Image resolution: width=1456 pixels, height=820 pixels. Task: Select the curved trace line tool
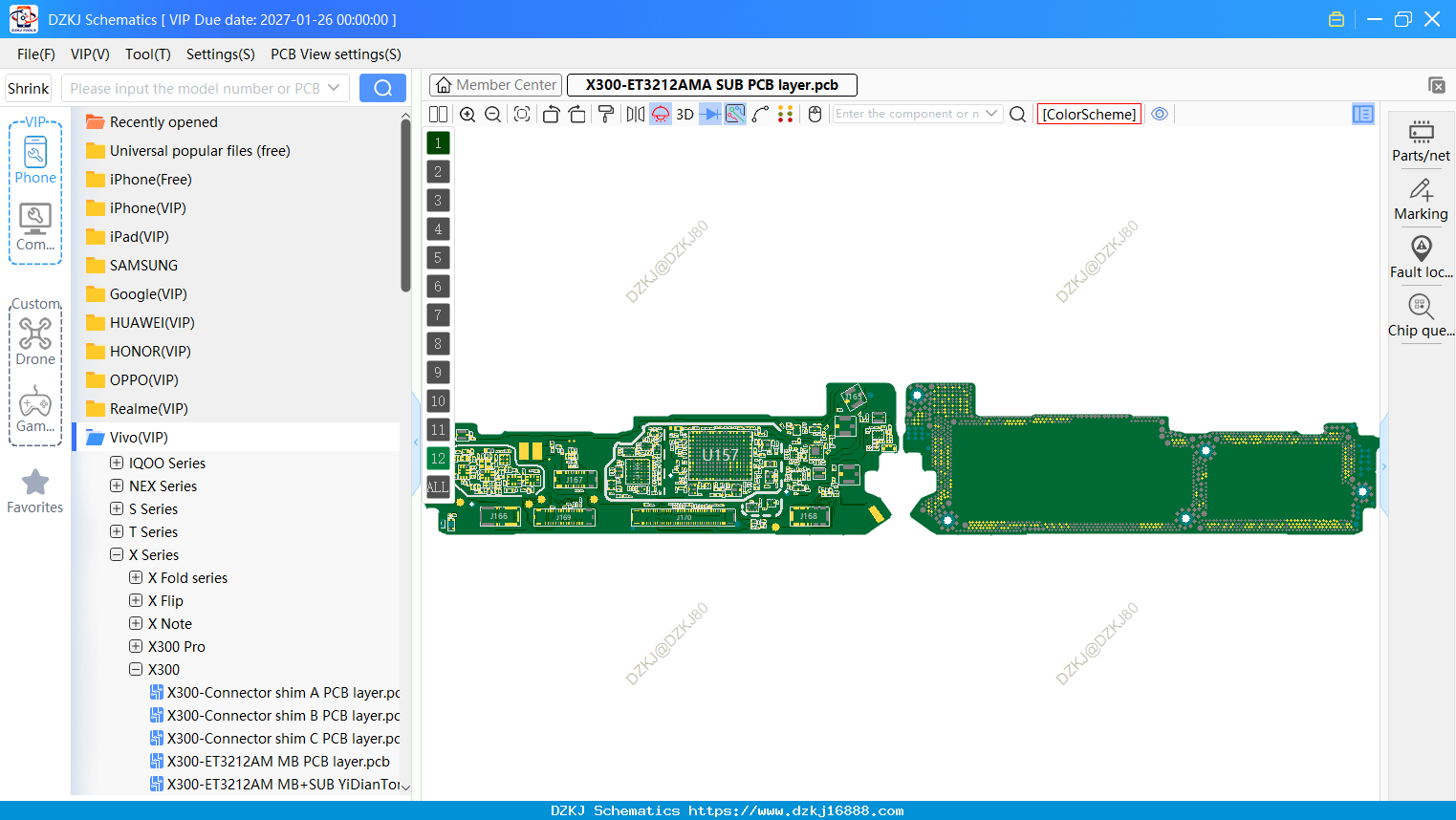click(761, 114)
